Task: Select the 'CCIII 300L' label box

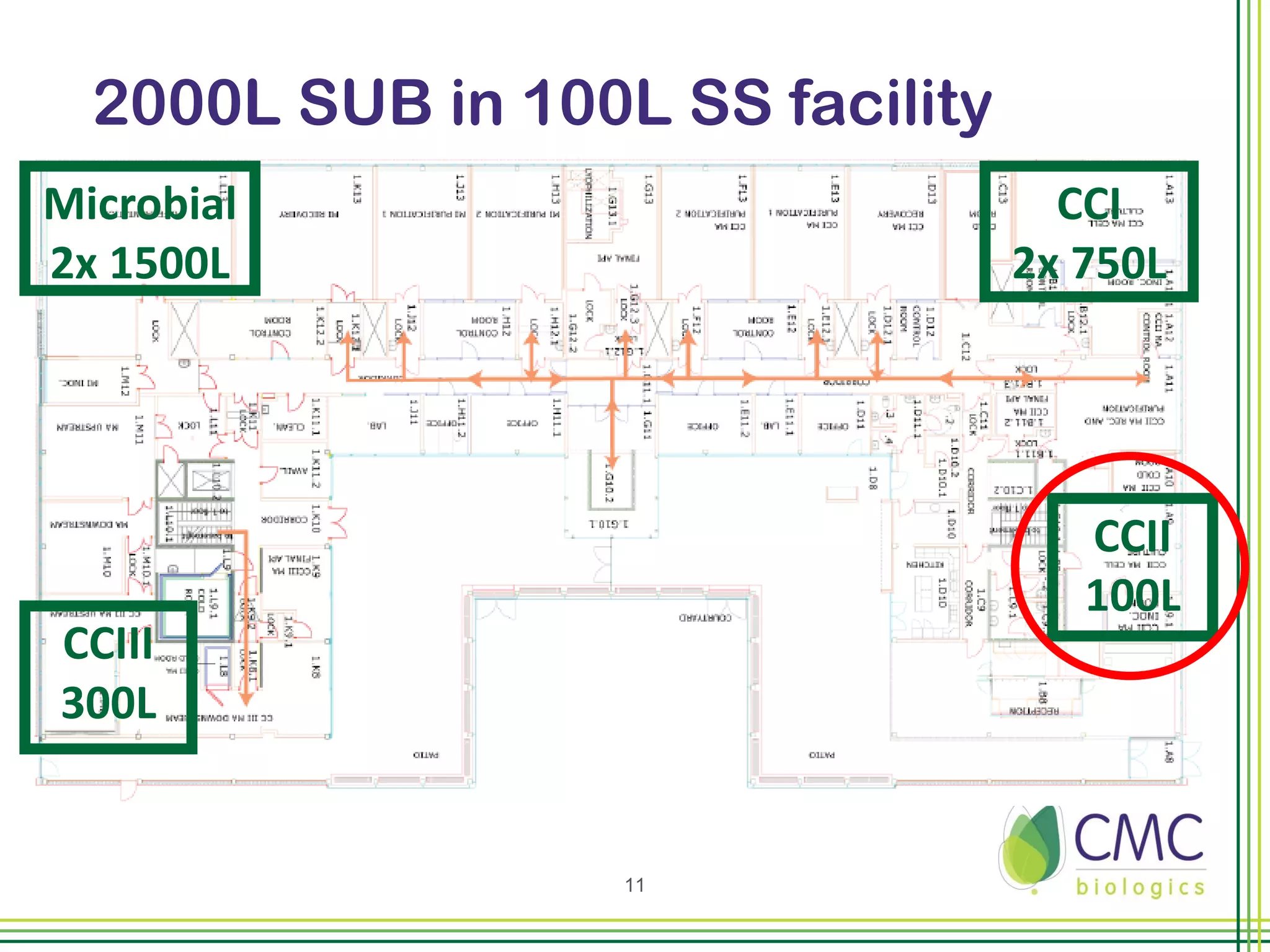Action: (x=109, y=677)
